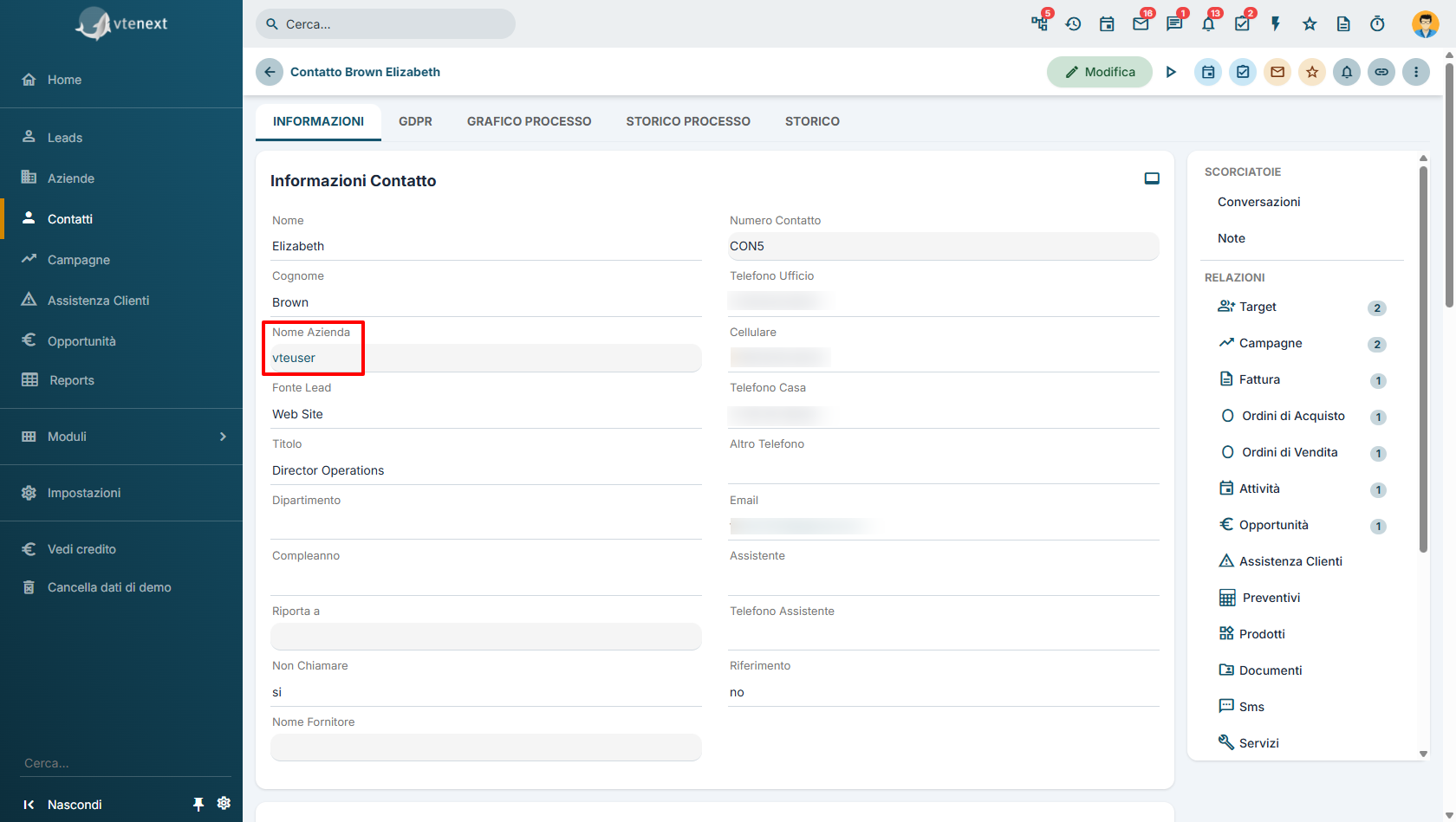
Task: Click the link icon in record toolbar
Action: pos(1381,72)
